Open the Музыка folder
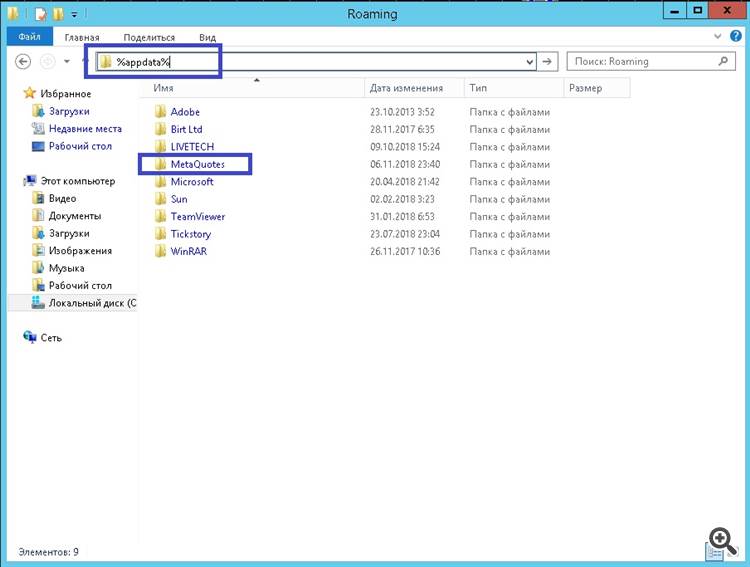750x567 pixels. tap(66, 268)
